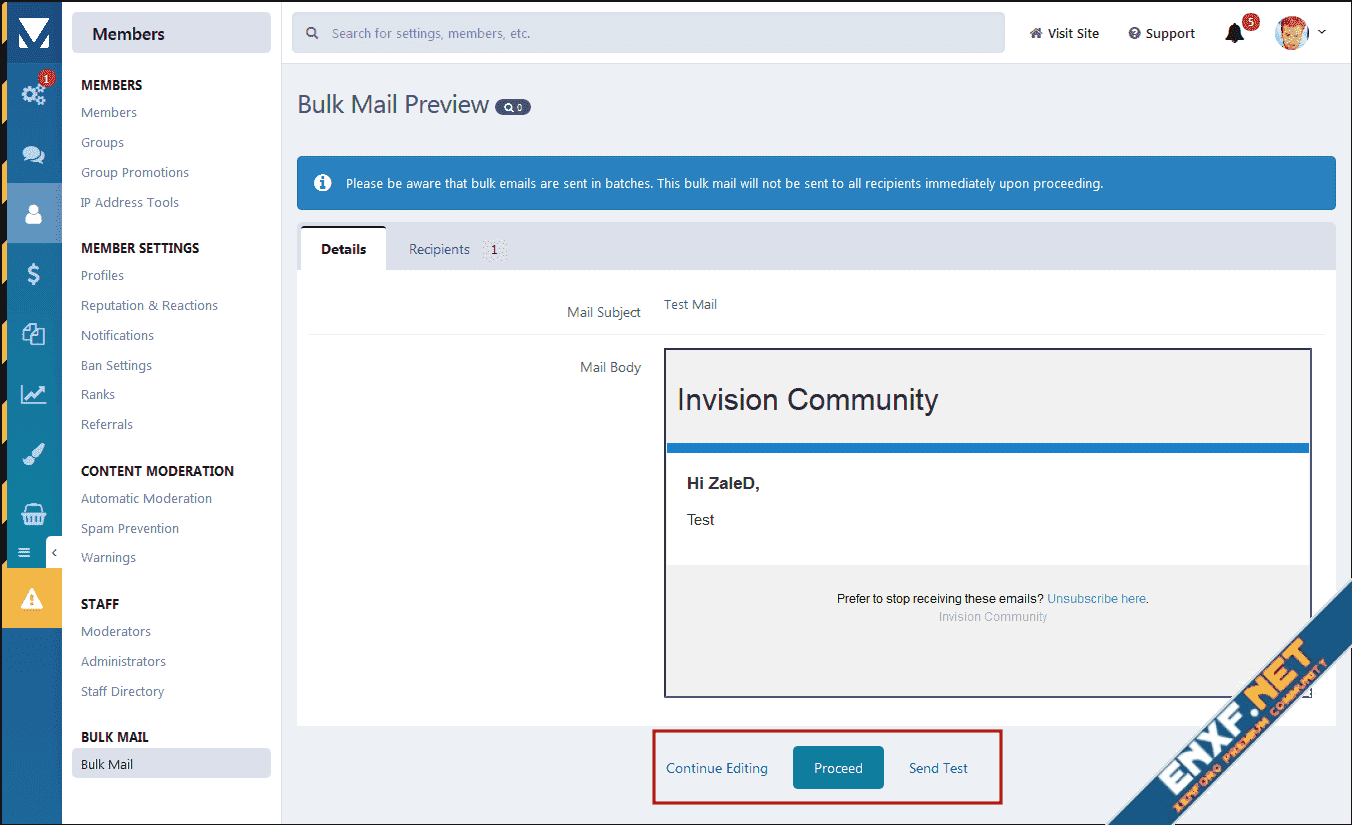The width and height of the screenshot is (1352, 825).
Task: Switch to the Recipients tab
Action: point(440,249)
